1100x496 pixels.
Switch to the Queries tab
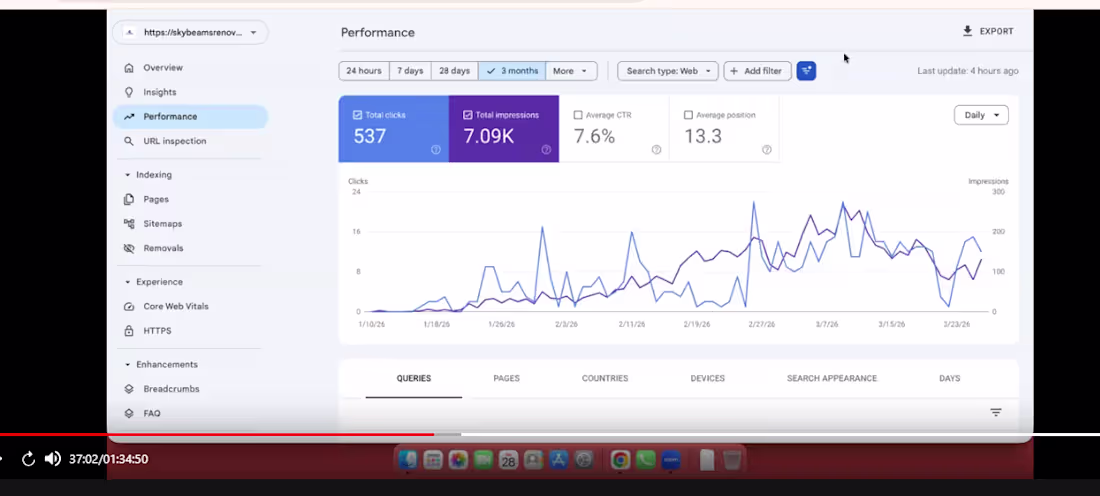414,378
